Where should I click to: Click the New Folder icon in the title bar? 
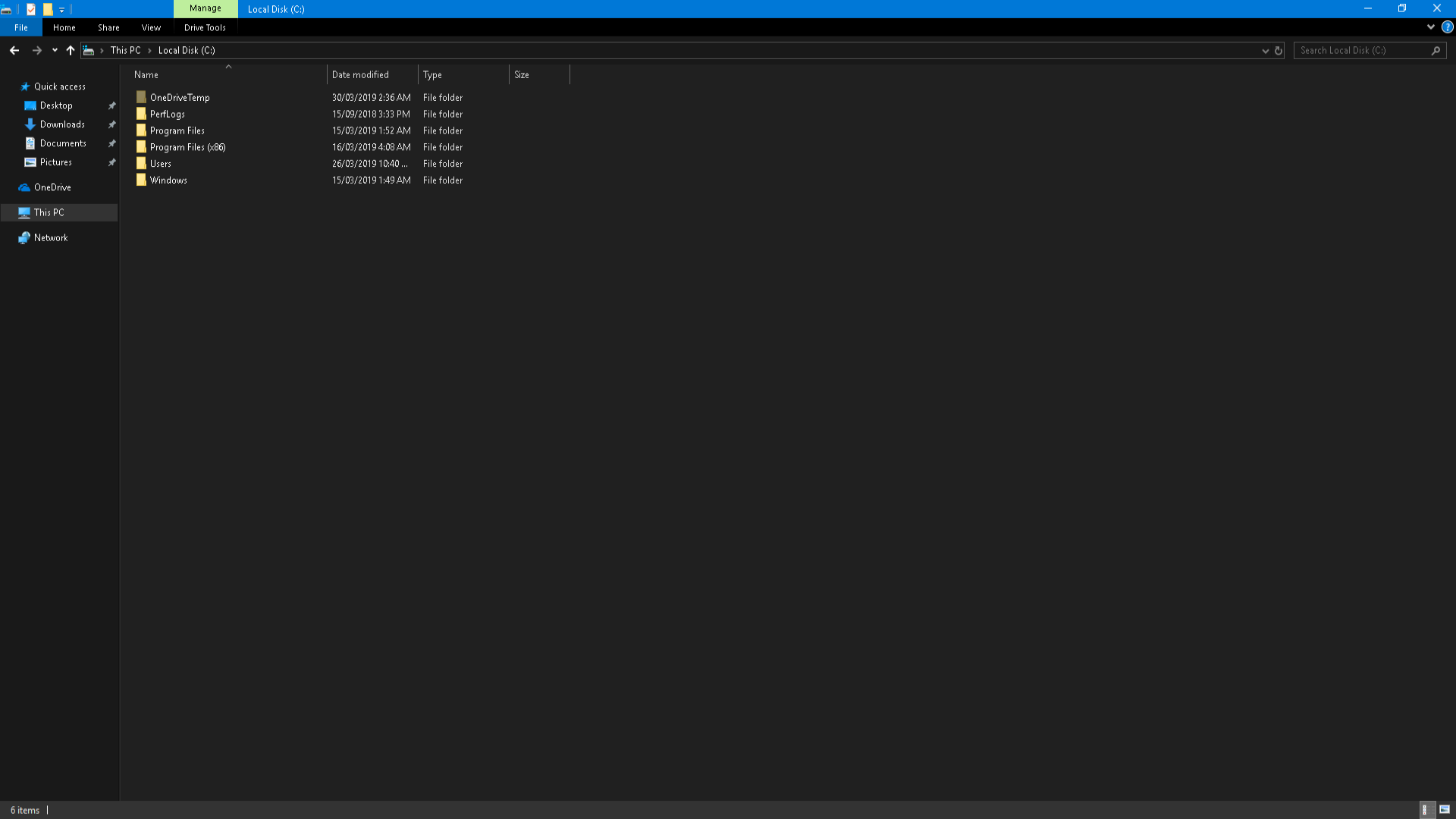(x=48, y=9)
